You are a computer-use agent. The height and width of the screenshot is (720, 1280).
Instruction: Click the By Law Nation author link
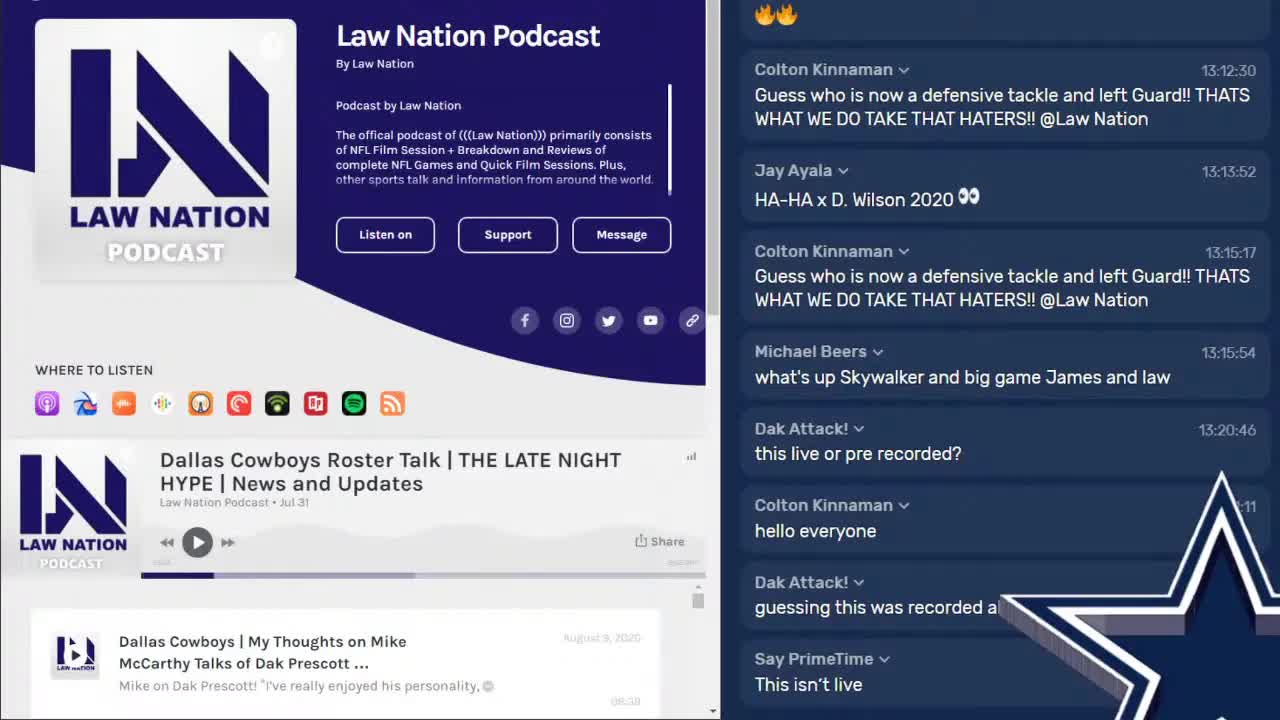375,64
